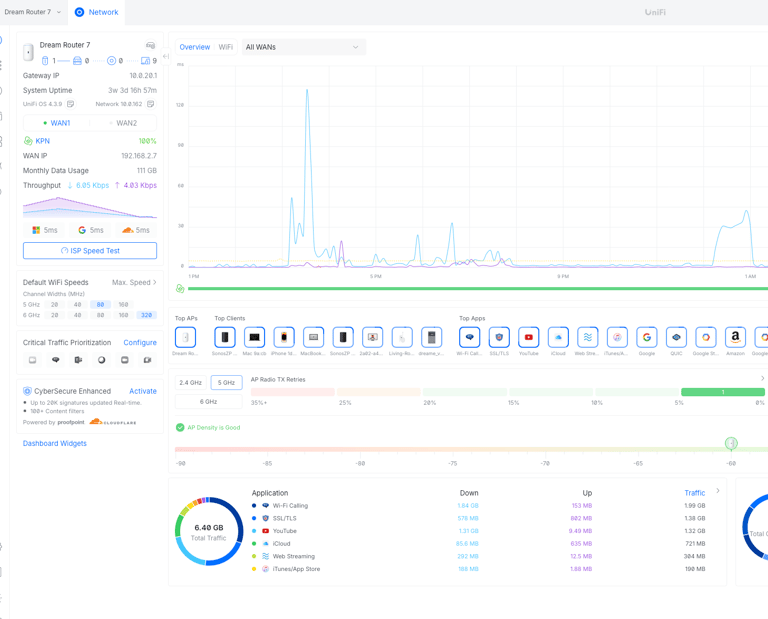Viewport: 768px width, 619px height.
Task: Expand Max. Speed WiFi settings chevron
Action: coord(155,282)
